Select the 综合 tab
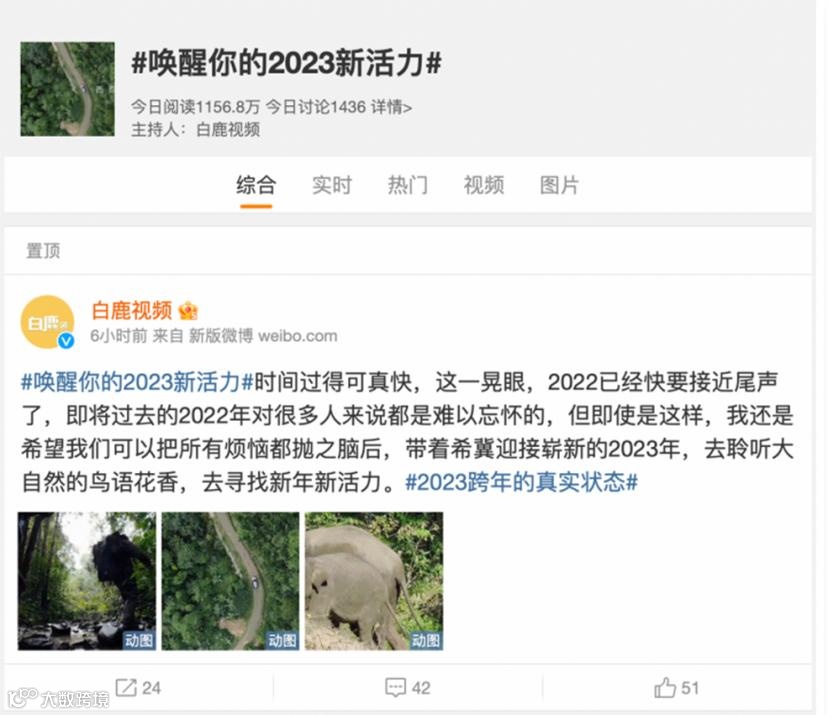The height and width of the screenshot is (715, 828). (256, 185)
